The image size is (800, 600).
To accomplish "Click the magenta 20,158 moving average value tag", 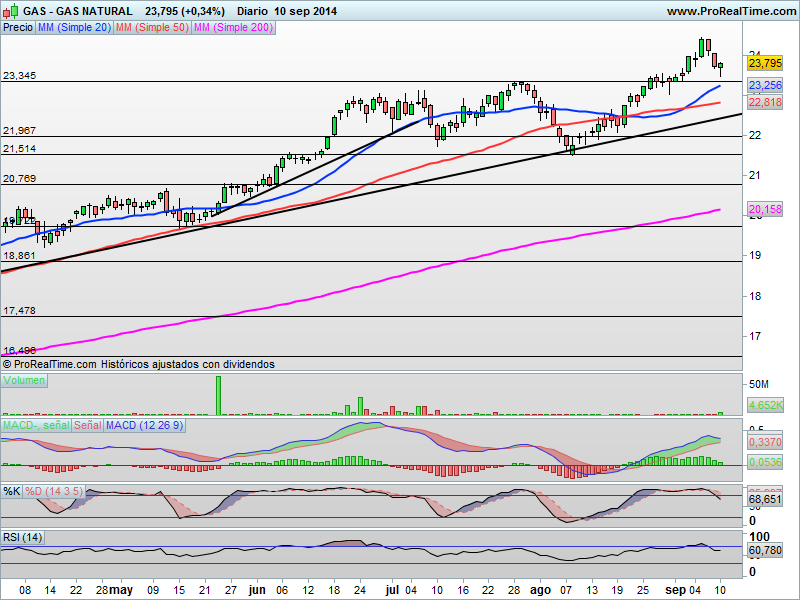I will point(765,209).
